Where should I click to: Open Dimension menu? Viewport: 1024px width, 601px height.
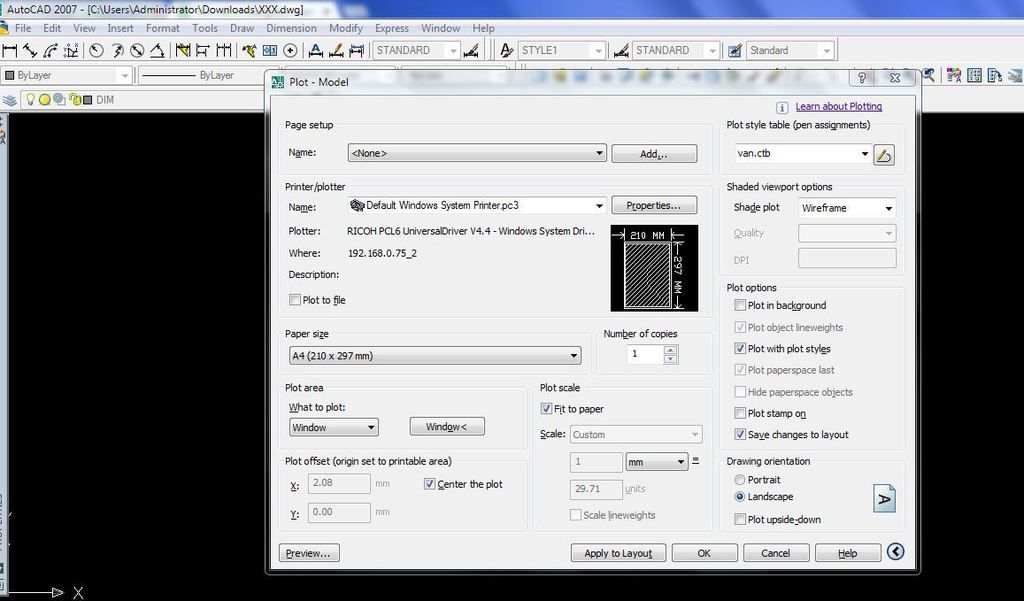coord(291,28)
